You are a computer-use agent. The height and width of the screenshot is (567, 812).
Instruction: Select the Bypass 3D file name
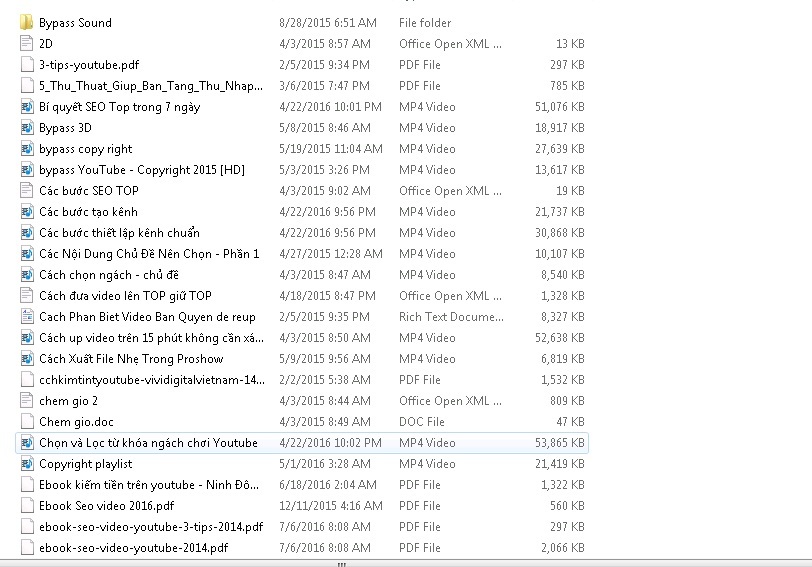click(65, 128)
